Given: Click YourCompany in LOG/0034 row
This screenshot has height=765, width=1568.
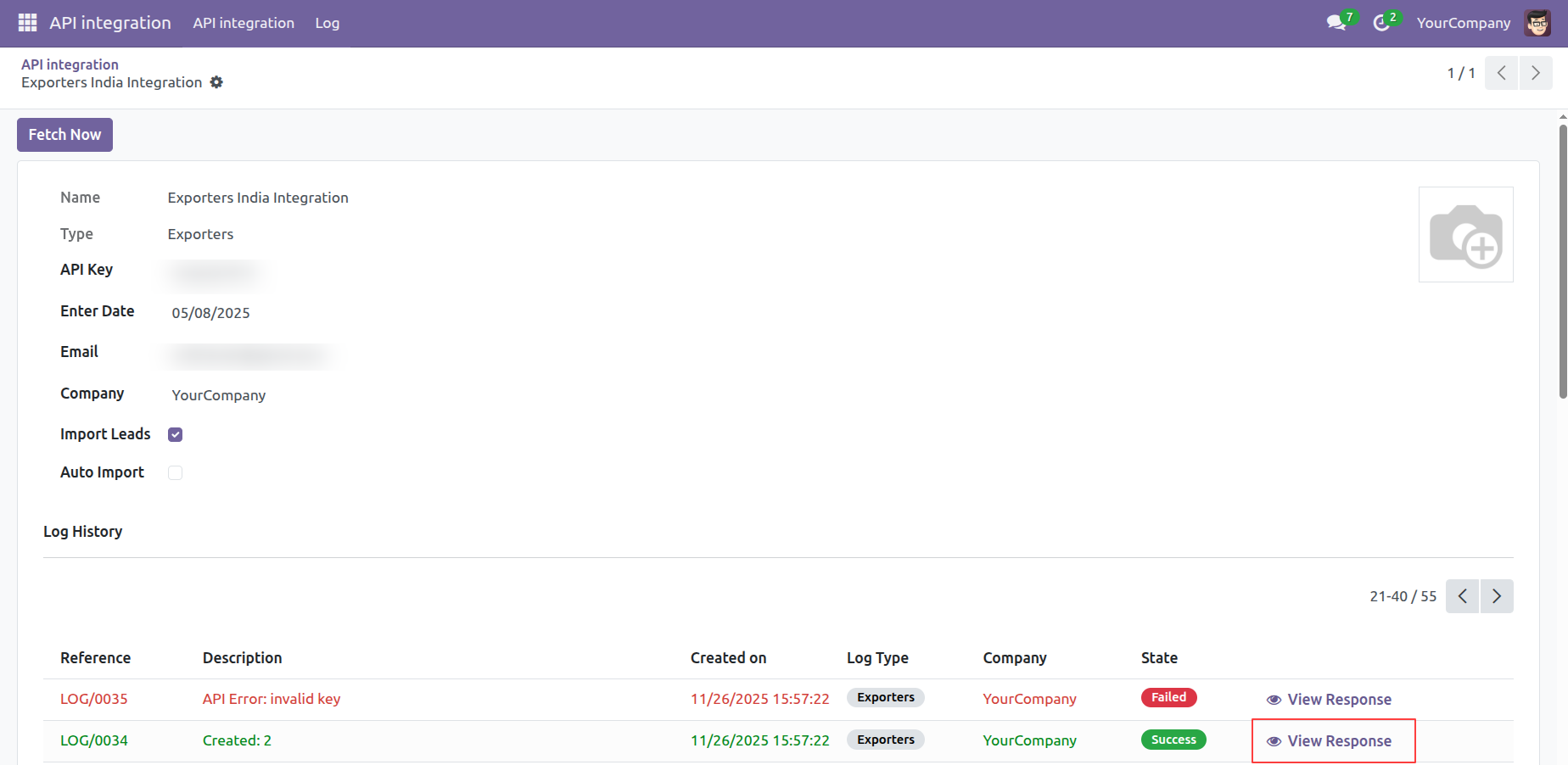Looking at the screenshot, I should coord(1030,740).
